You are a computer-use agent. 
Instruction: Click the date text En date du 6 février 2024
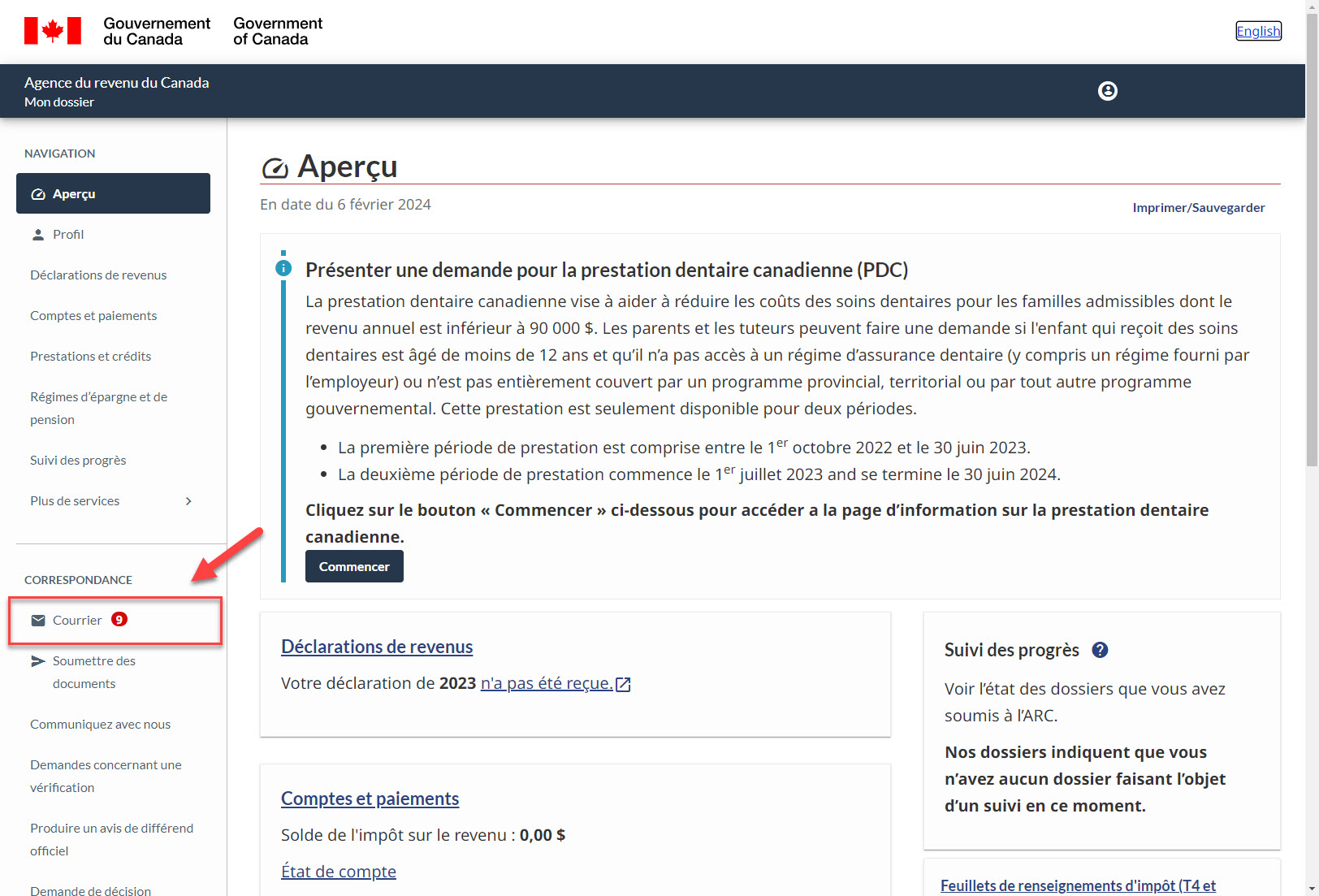tap(345, 205)
